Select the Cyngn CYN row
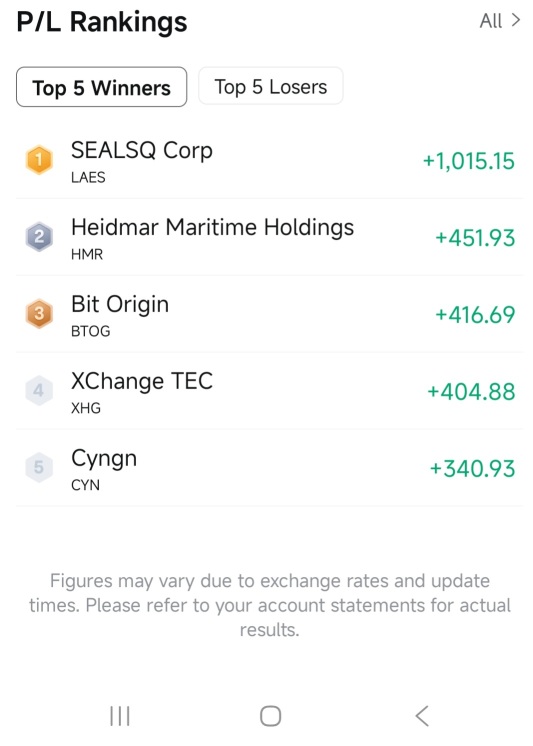This screenshot has height=746, width=533. click(269, 468)
